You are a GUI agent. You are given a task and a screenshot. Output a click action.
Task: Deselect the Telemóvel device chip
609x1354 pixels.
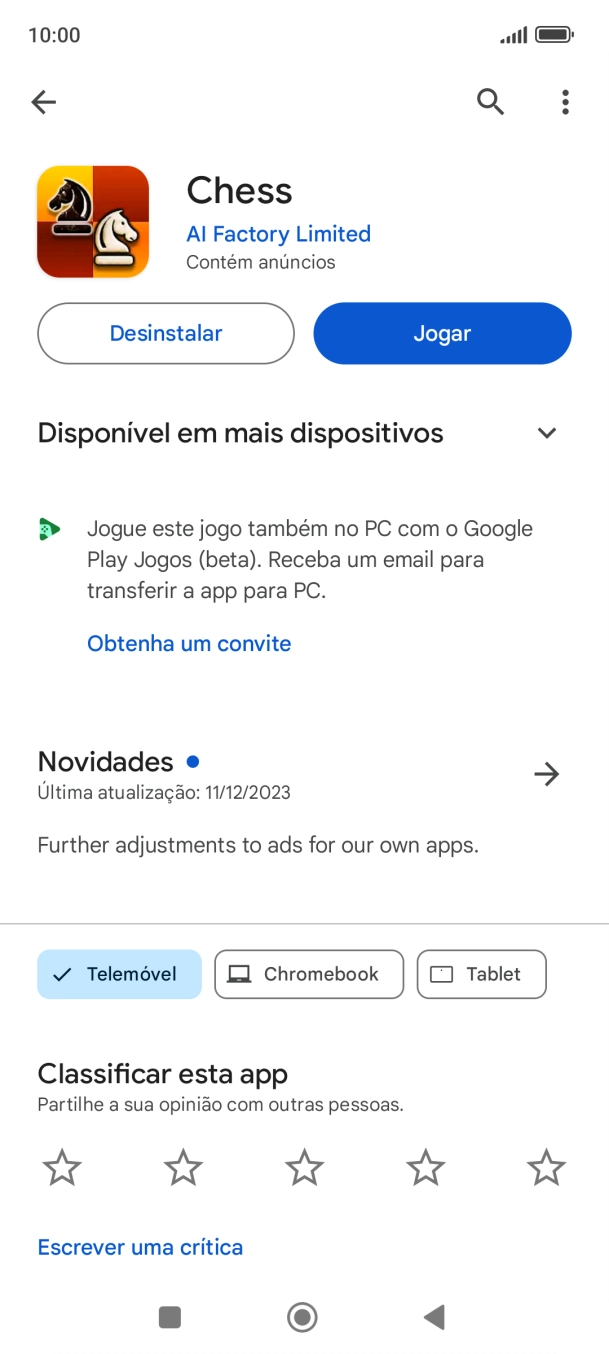point(119,973)
